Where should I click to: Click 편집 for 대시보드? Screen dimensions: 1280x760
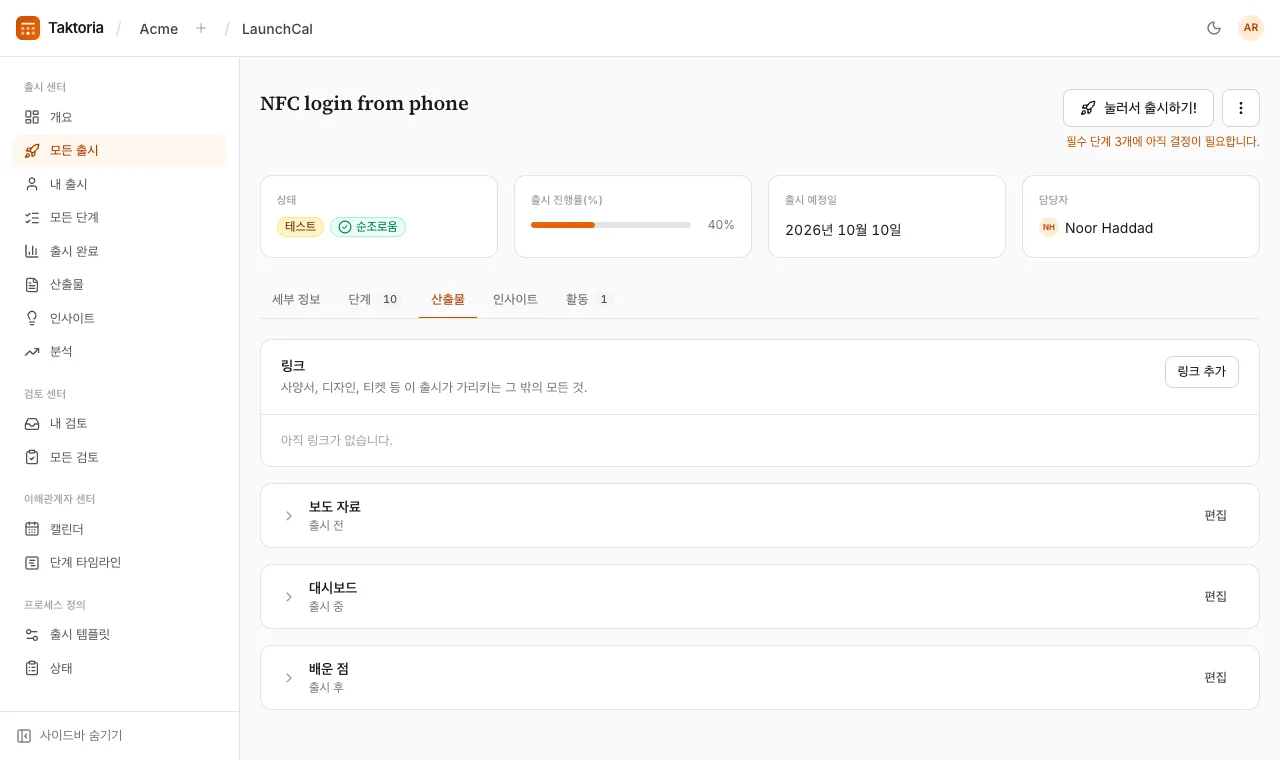1215,596
